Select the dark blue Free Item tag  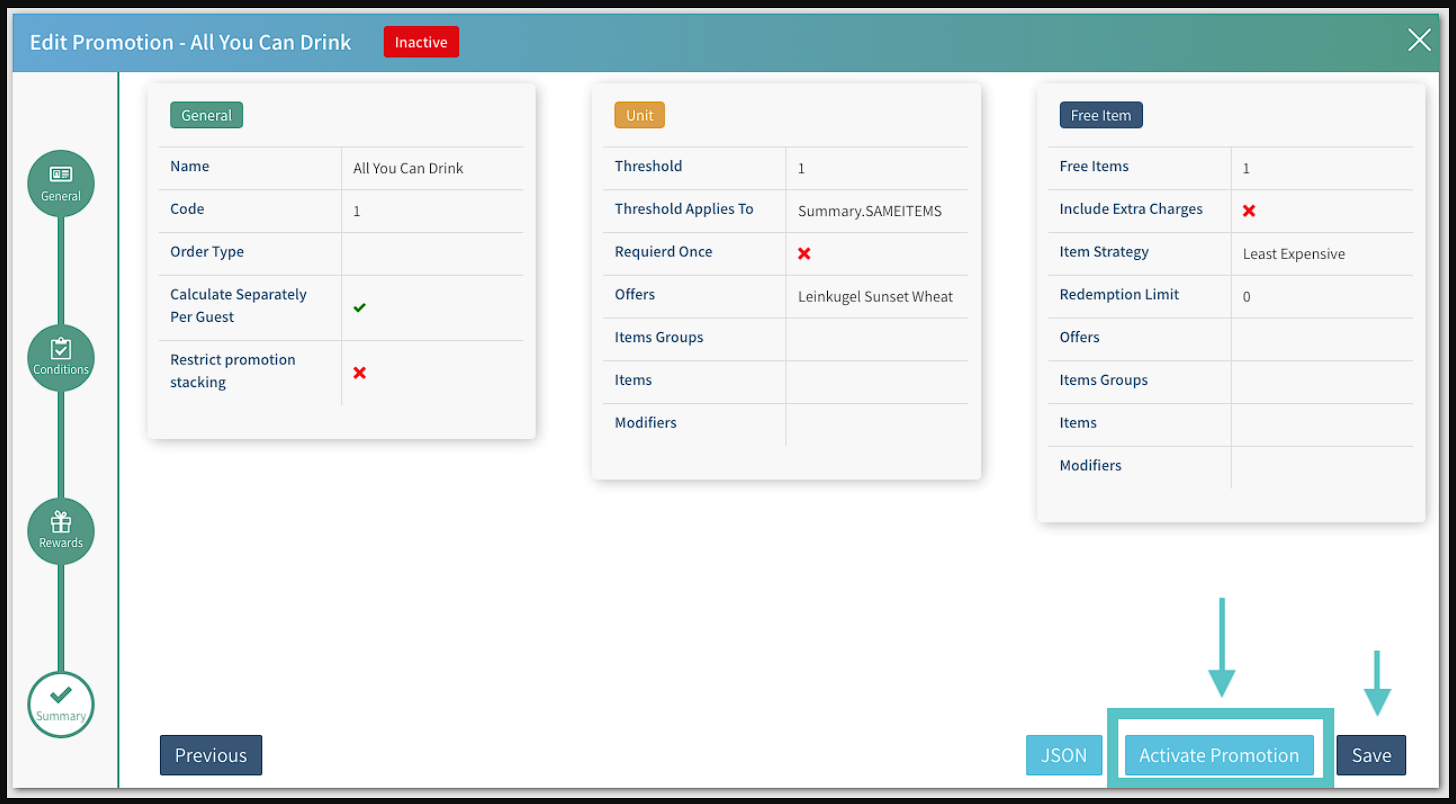[x=1100, y=115]
